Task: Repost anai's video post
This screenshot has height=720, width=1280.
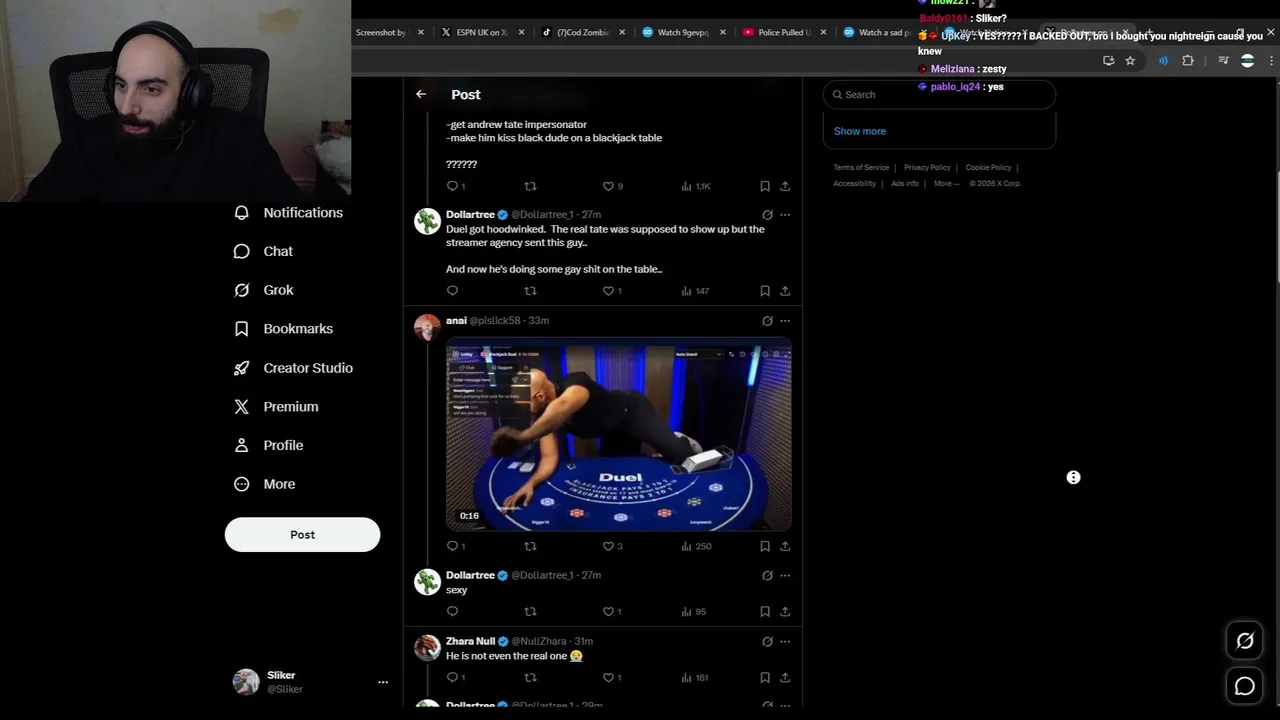Action: [530, 546]
